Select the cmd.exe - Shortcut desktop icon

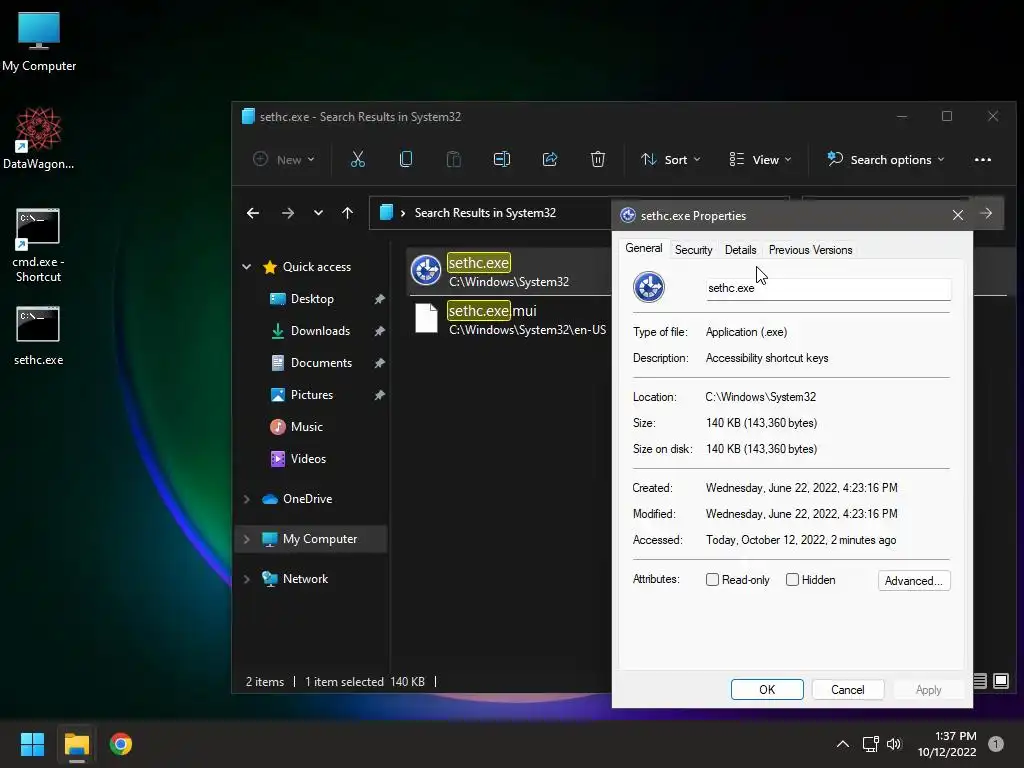click(39, 245)
